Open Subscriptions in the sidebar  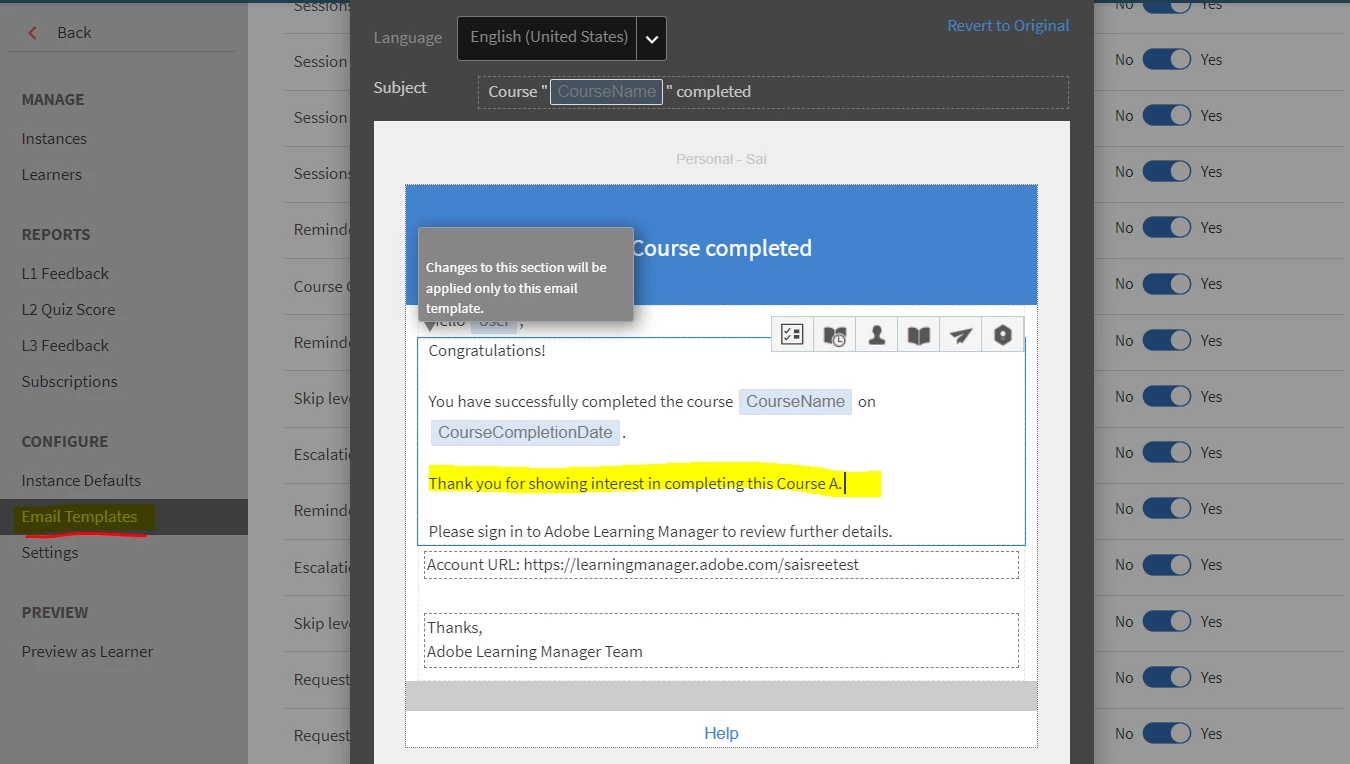69,382
